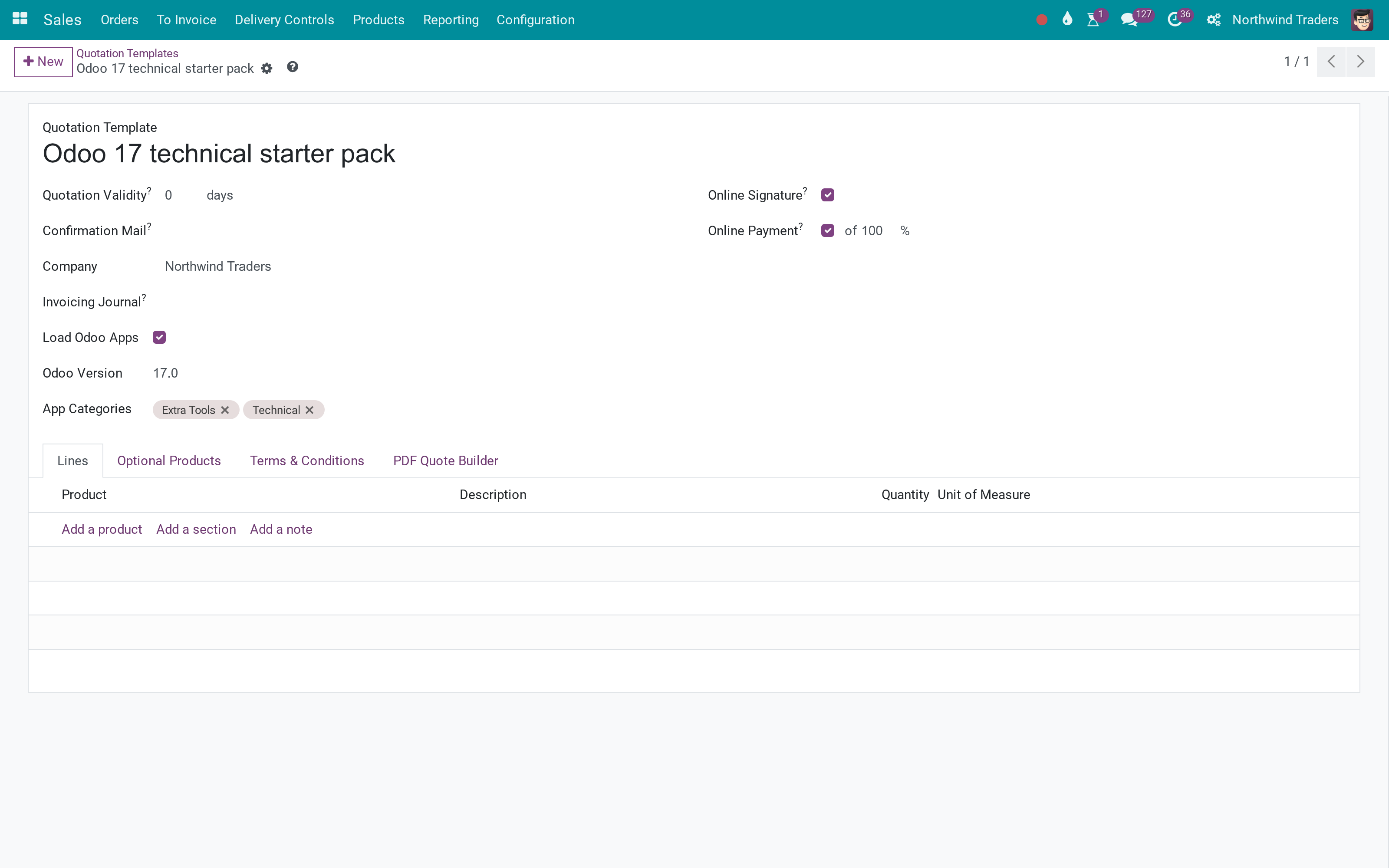Open the Orders menu

(x=119, y=20)
